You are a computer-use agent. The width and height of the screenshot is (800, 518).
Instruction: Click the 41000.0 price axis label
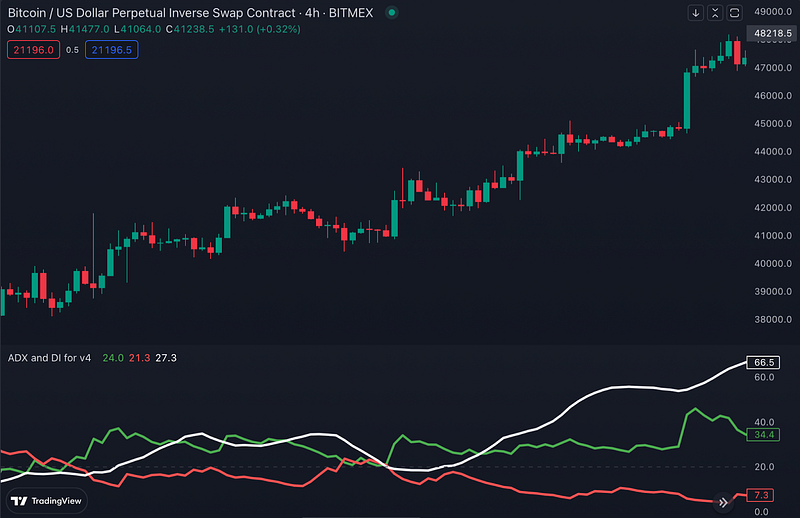772,235
